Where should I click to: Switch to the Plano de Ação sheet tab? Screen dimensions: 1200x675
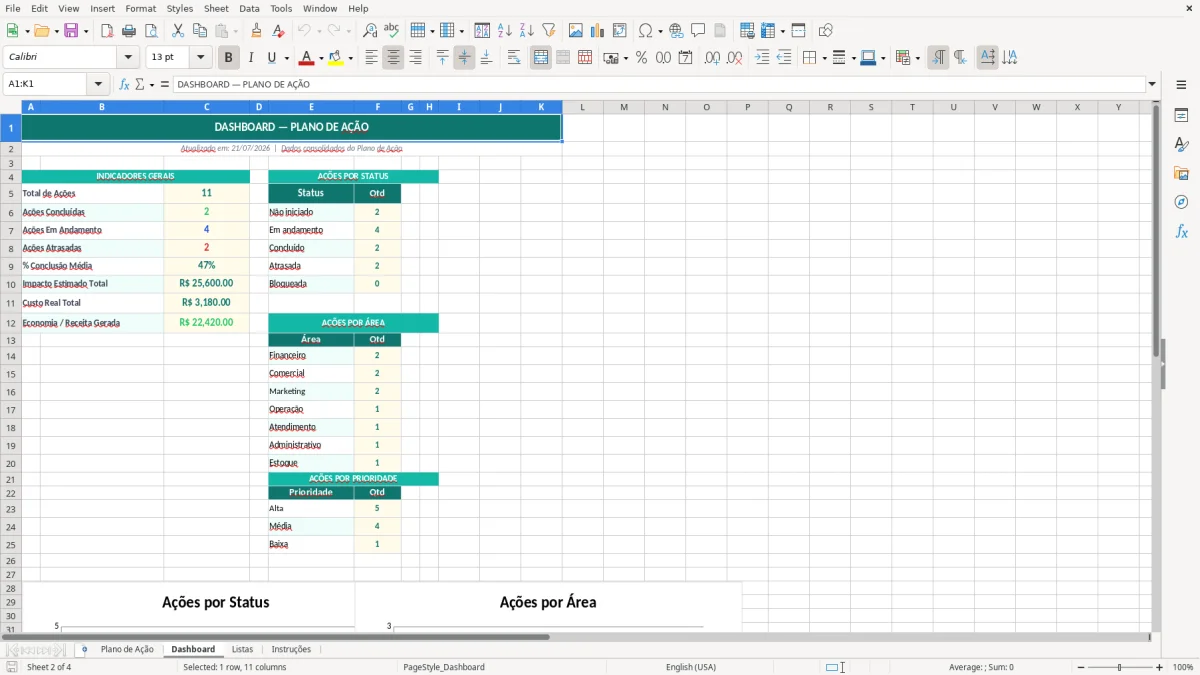coord(127,649)
